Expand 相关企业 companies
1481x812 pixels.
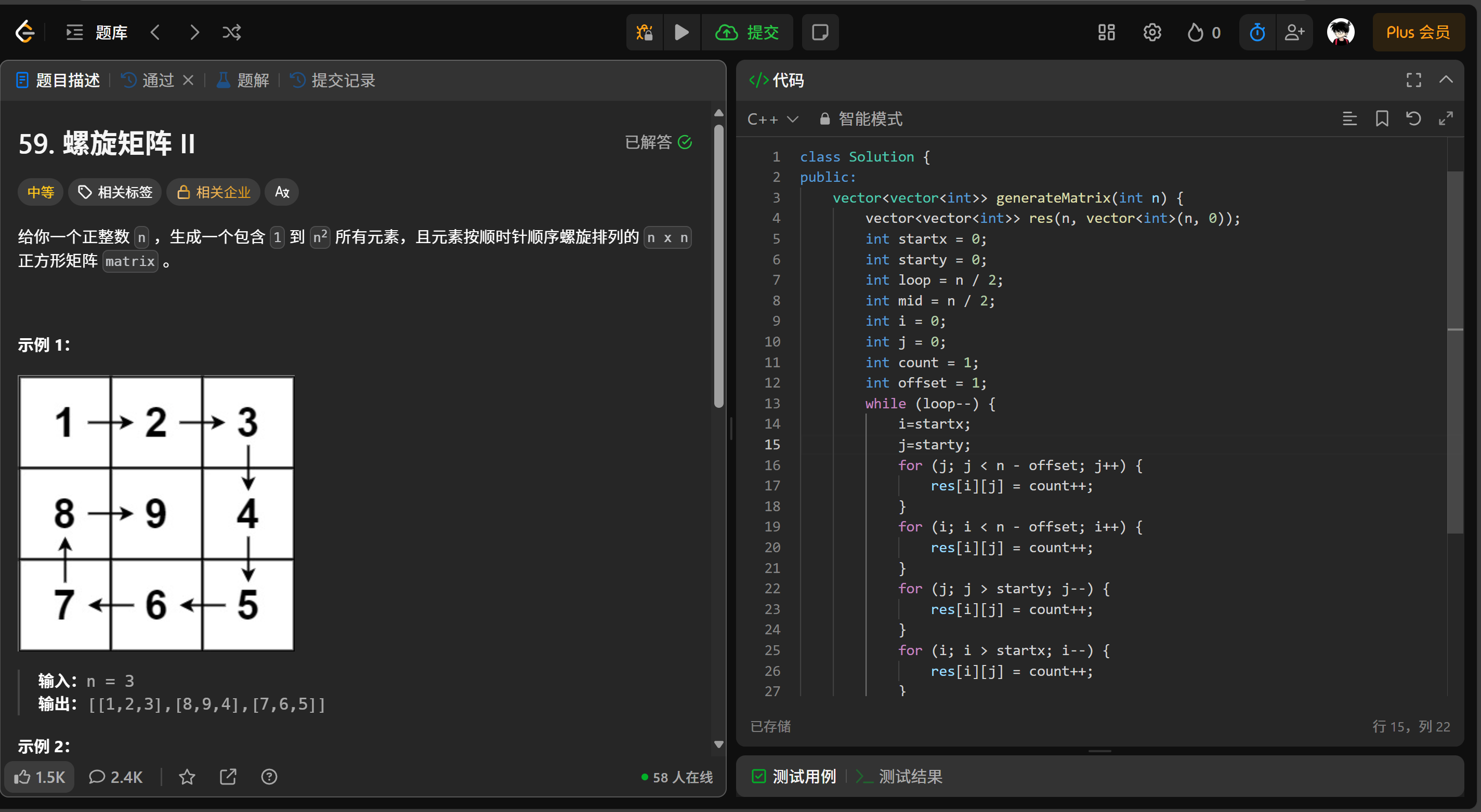tap(213, 192)
